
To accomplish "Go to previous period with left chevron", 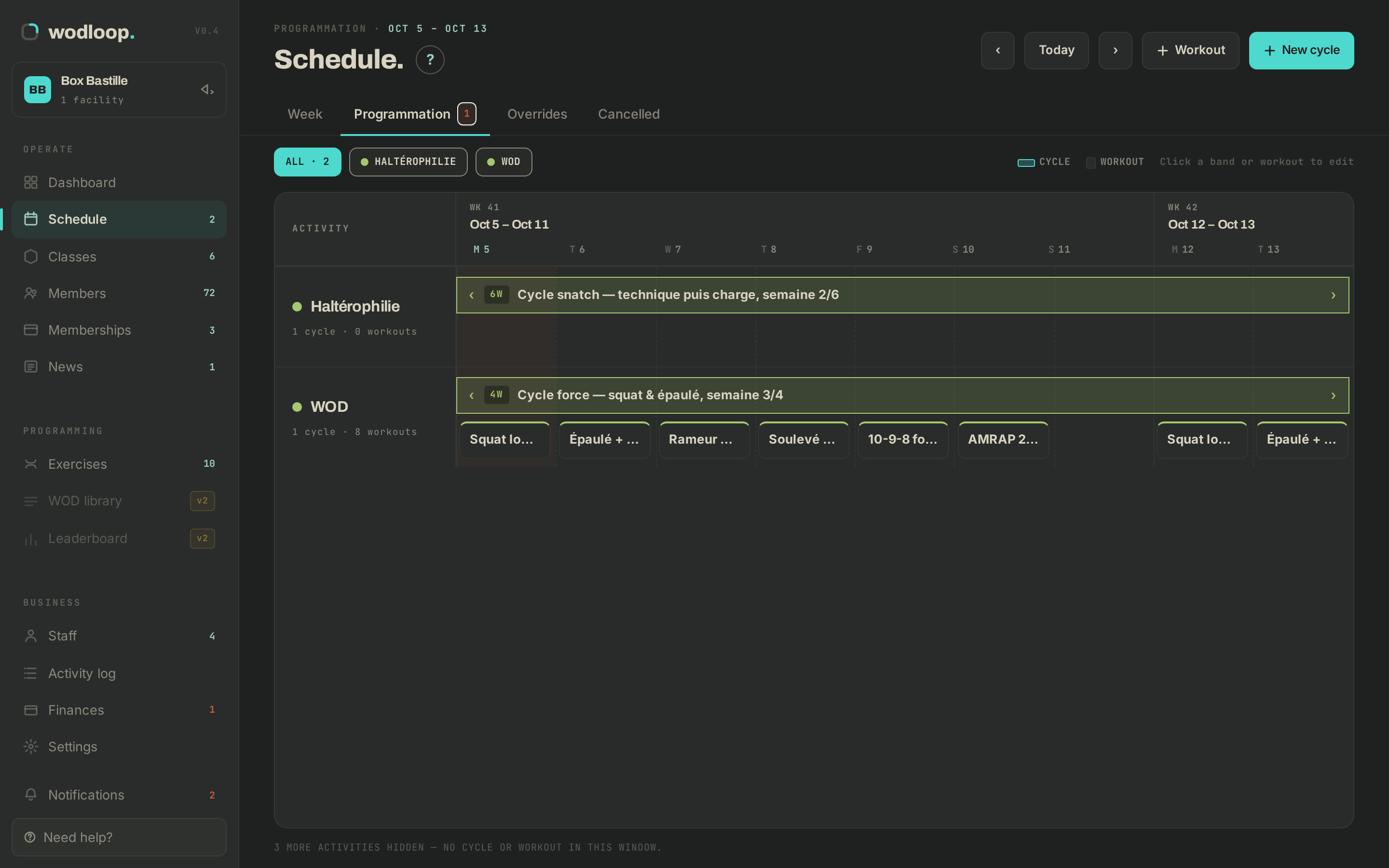I will [x=997, y=51].
